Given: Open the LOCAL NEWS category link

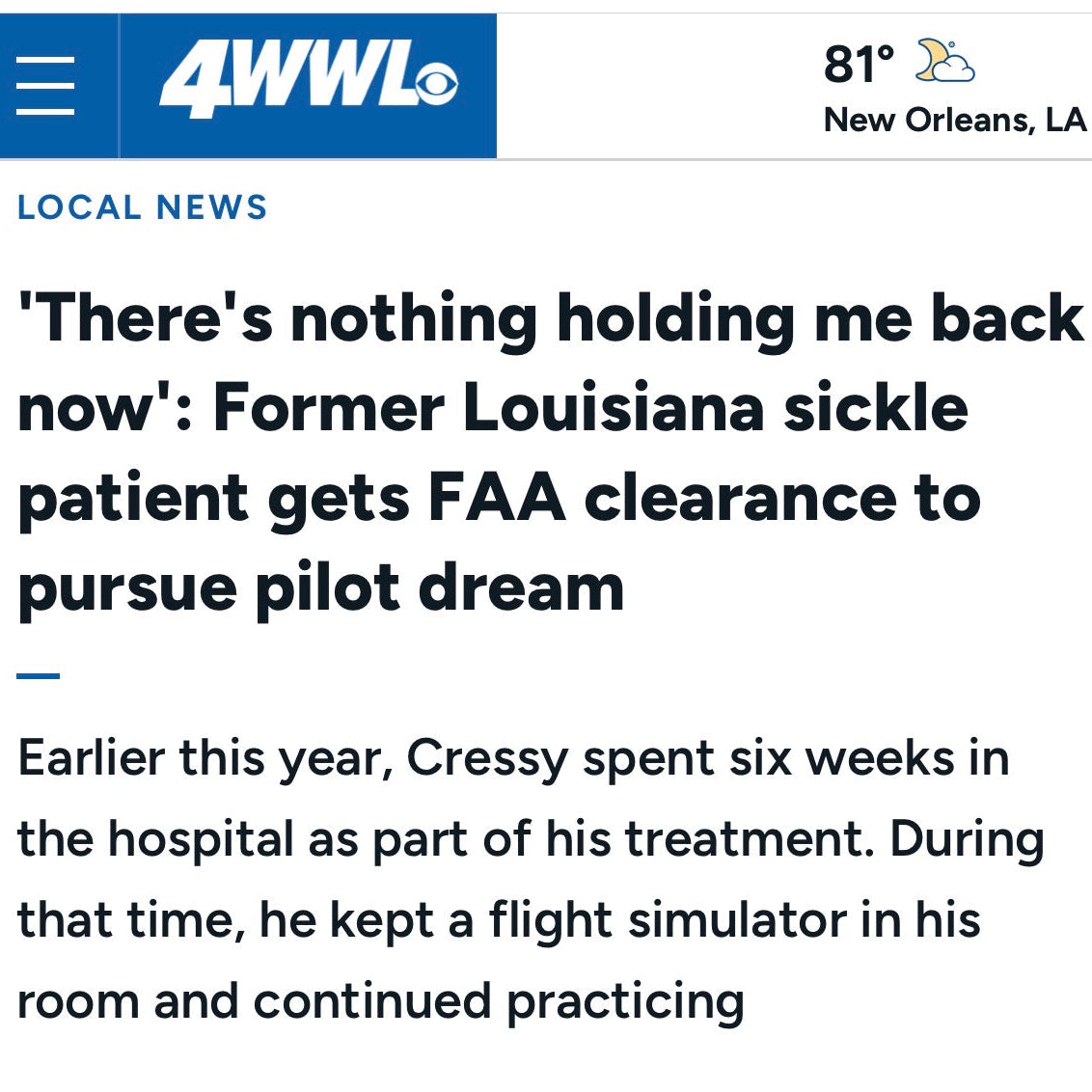Looking at the screenshot, I should [x=142, y=207].
